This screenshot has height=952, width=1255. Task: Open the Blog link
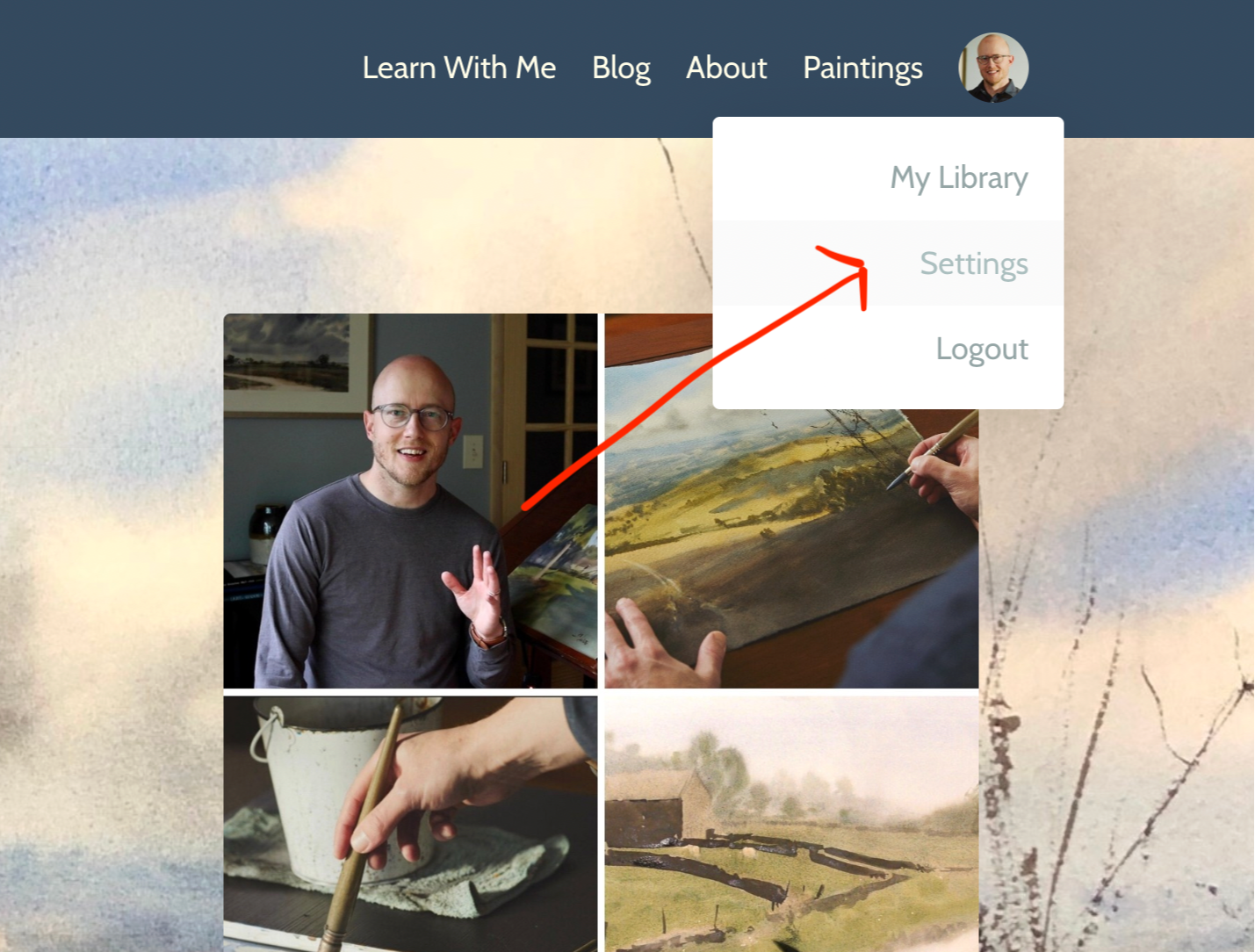[621, 69]
